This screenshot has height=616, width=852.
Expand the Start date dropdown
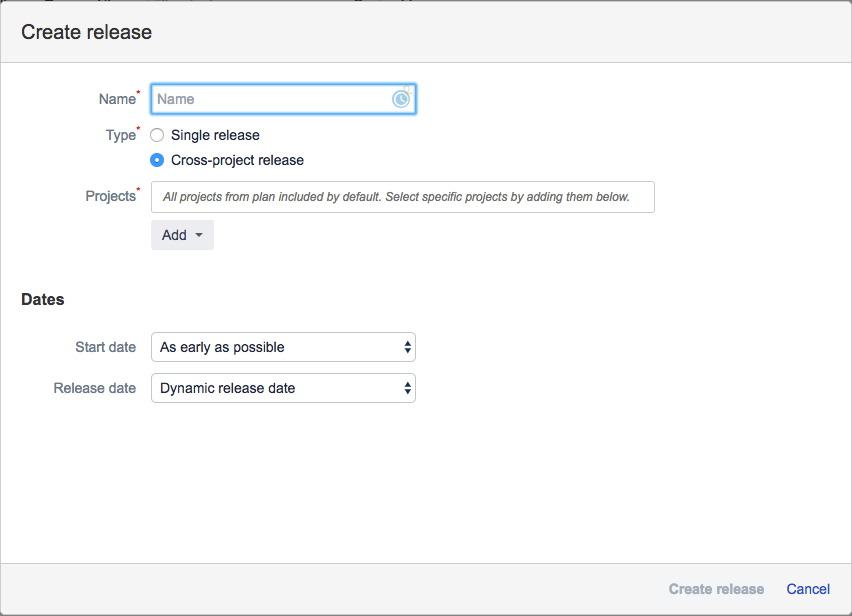(283, 347)
